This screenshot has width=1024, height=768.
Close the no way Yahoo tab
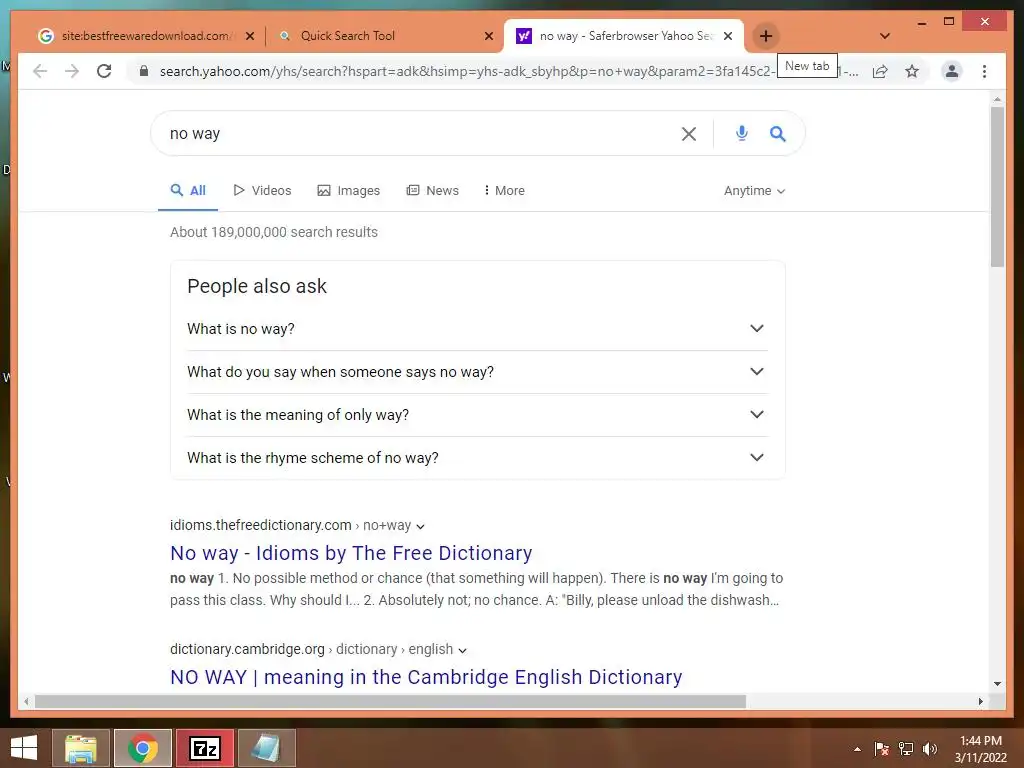click(728, 37)
